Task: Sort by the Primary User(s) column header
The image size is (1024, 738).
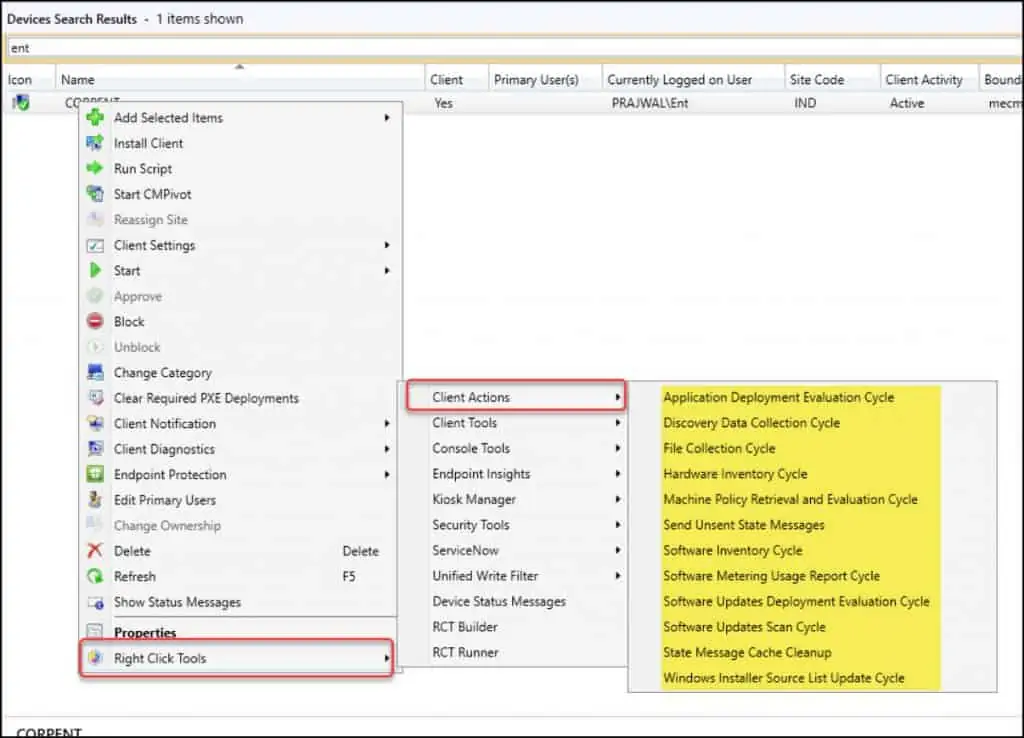Action: (x=545, y=79)
